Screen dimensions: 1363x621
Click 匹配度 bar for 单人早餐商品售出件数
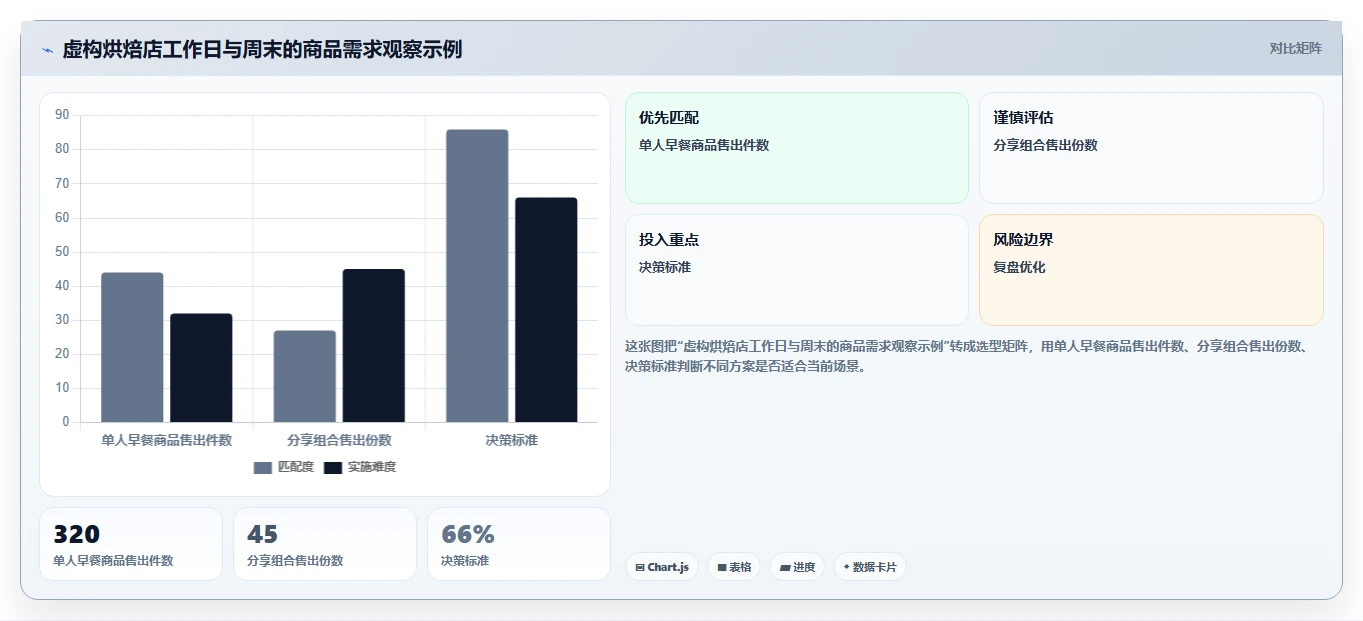[x=132, y=347]
